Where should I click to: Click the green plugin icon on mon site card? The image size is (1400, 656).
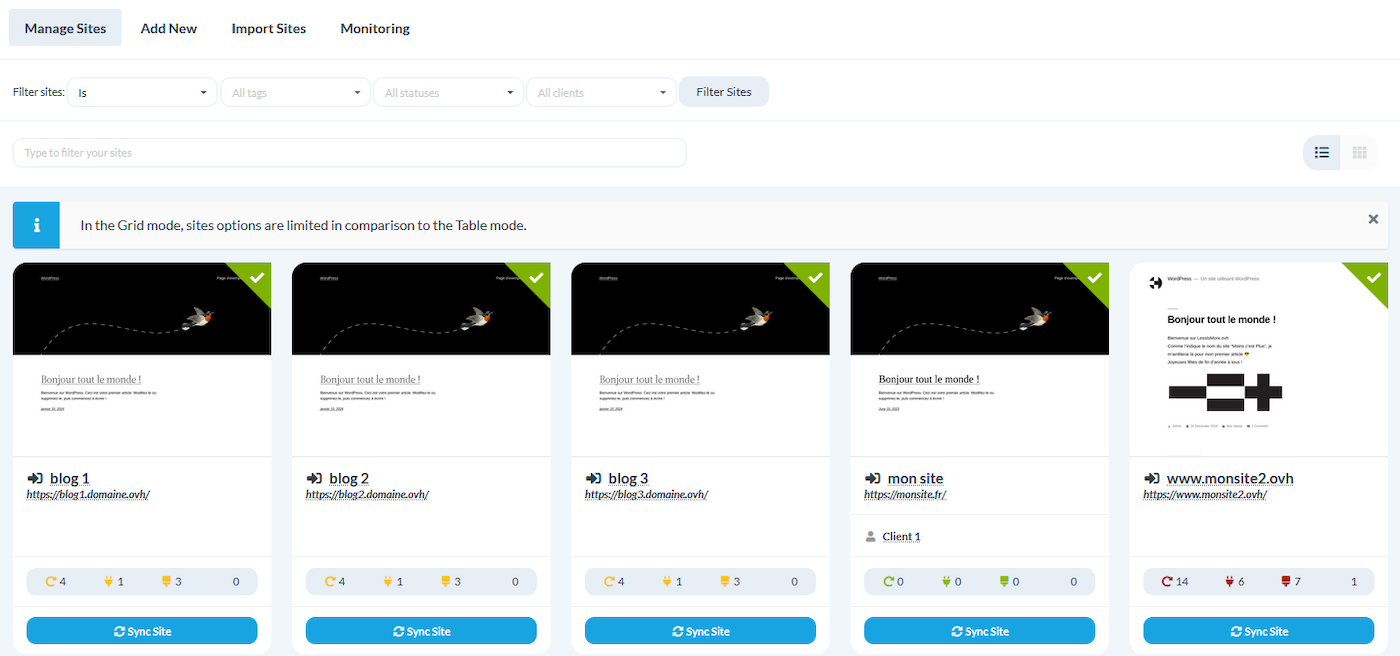[x=945, y=581]
